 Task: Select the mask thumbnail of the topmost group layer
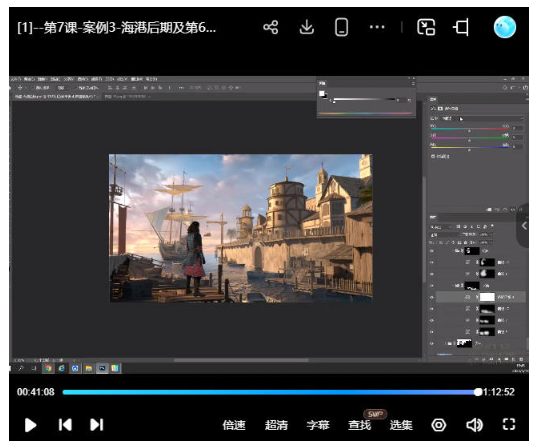pos(472,251)
